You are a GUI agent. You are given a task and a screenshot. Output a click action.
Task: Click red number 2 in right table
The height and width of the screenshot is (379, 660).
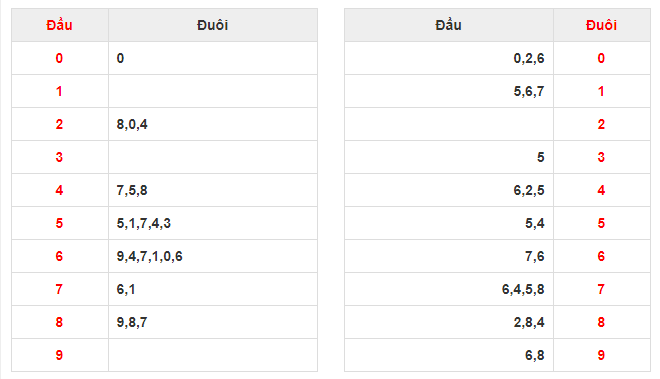coord(601,124)
